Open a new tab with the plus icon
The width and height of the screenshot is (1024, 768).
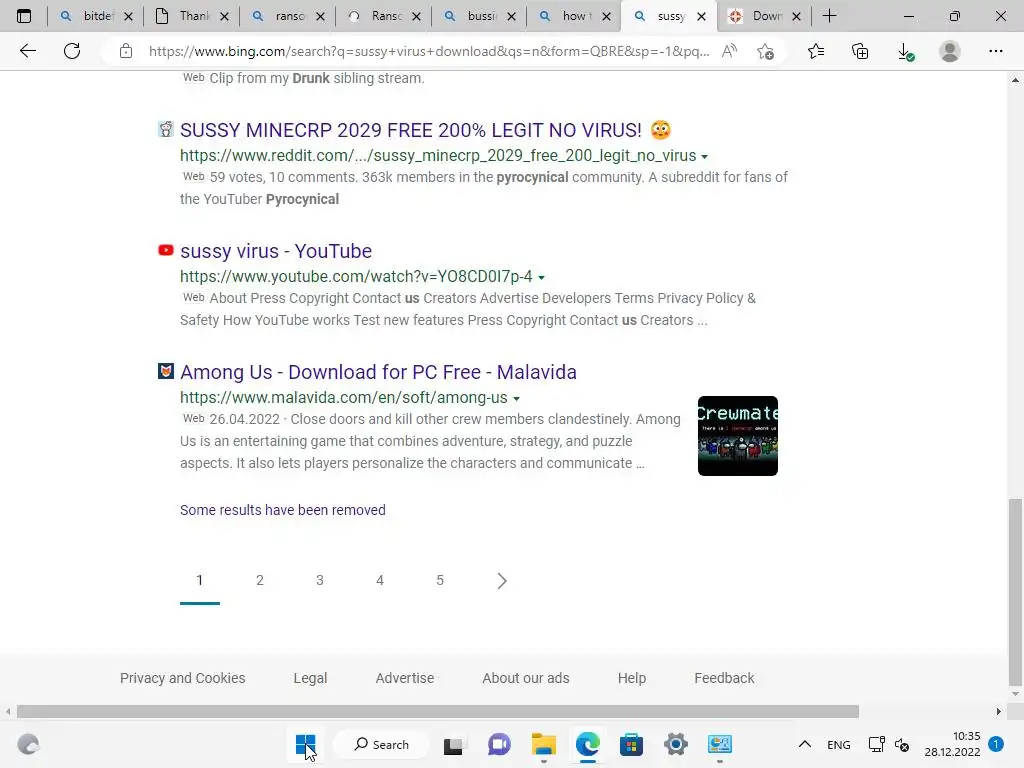(x=829, y=16)
